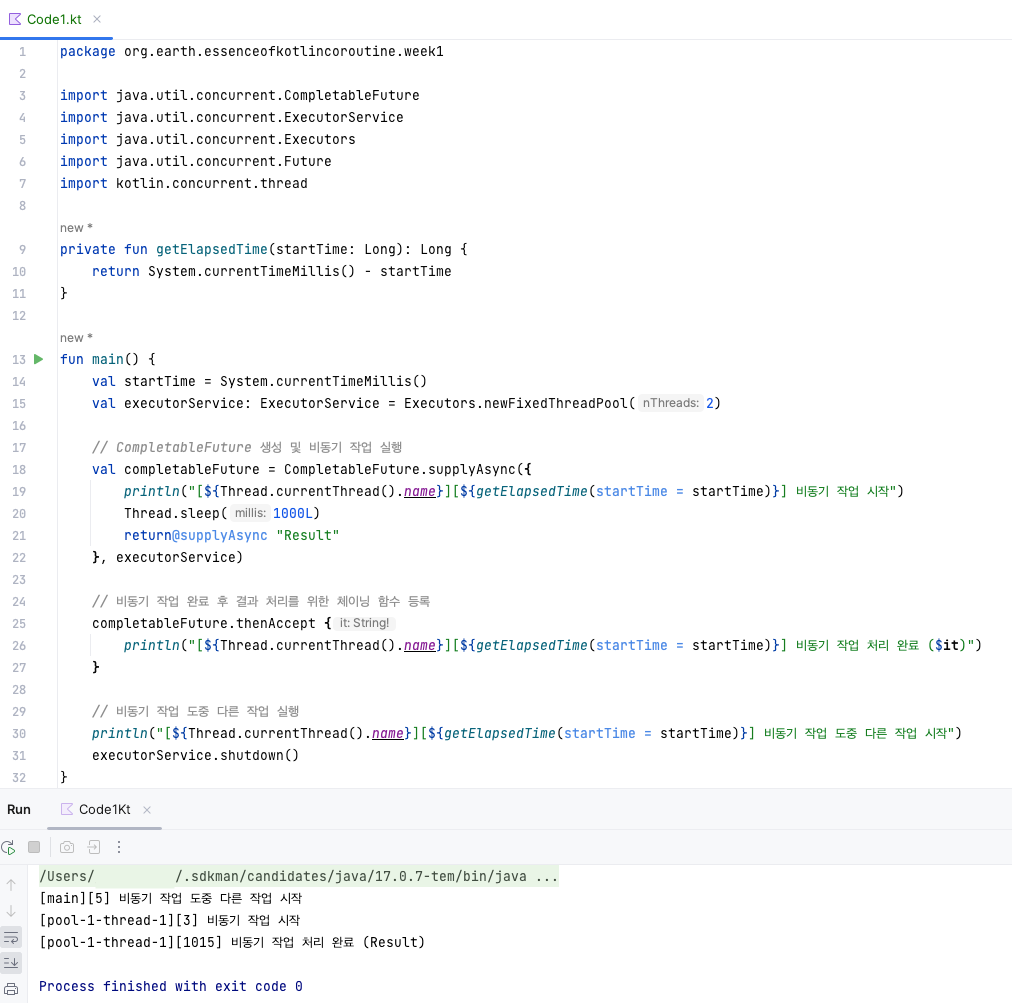1012x1003 pixels.
Task: Run main() using the gutter play icon
Action: (38, 359)
